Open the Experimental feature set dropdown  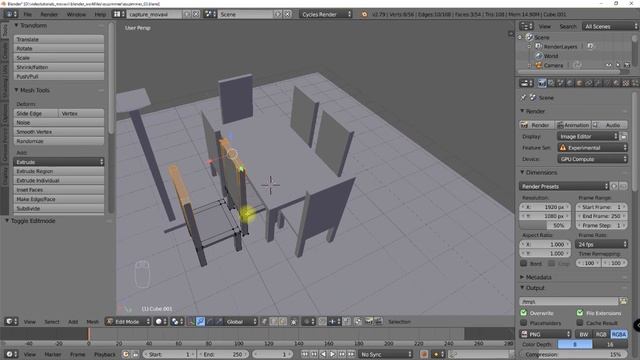tap(593, 148)
